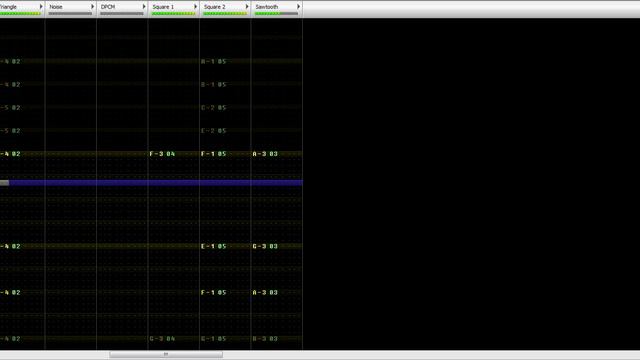The image size is (640, 360).
Task: Click the horizontal scrollbar thumb
Action: pos(166,354)
